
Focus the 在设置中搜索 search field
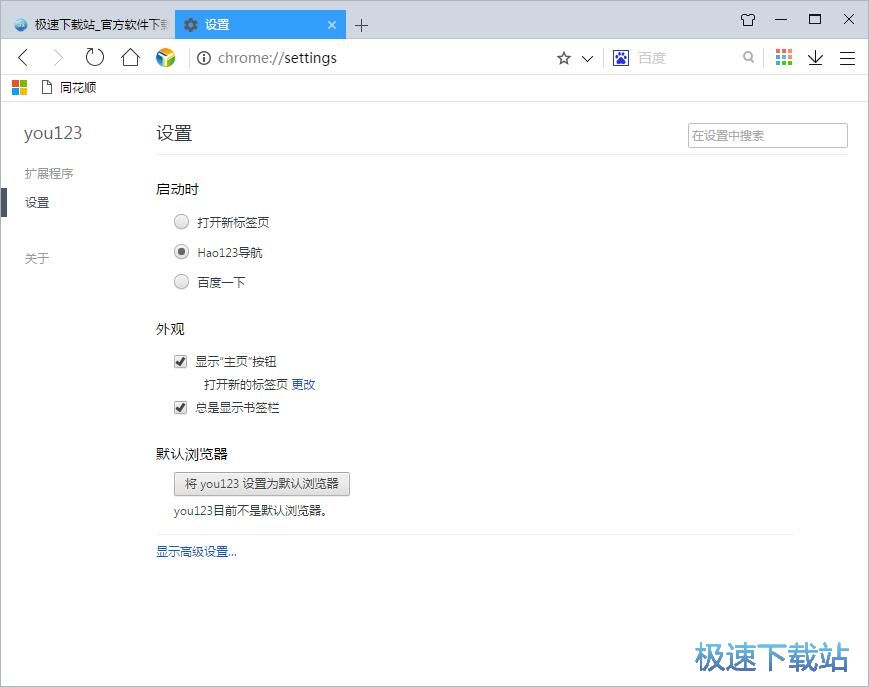coord(768,136)
